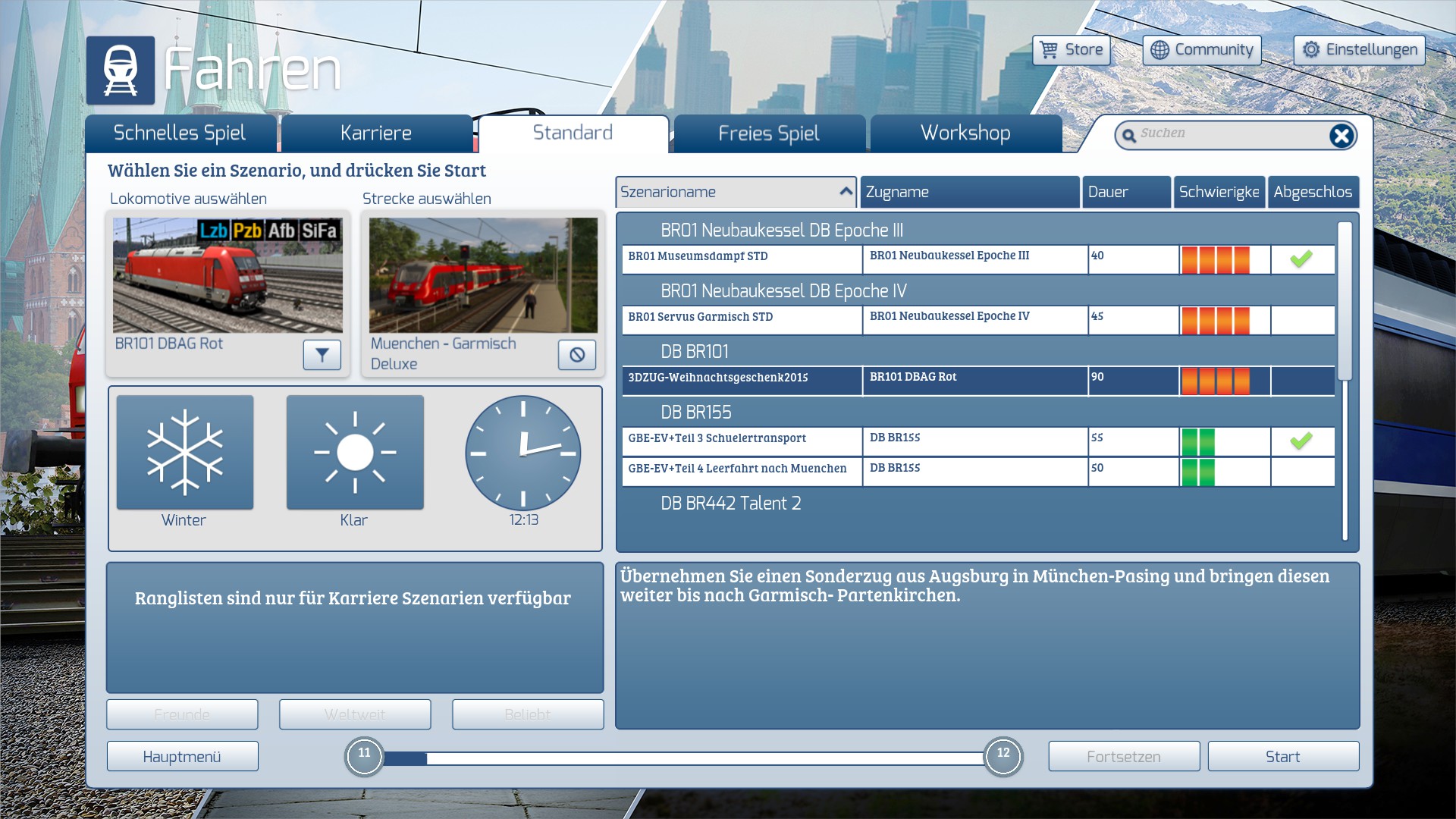The image size is (1456, 819).
Task: Switch to the Karriere tab
Action: (x=376, y=133)
